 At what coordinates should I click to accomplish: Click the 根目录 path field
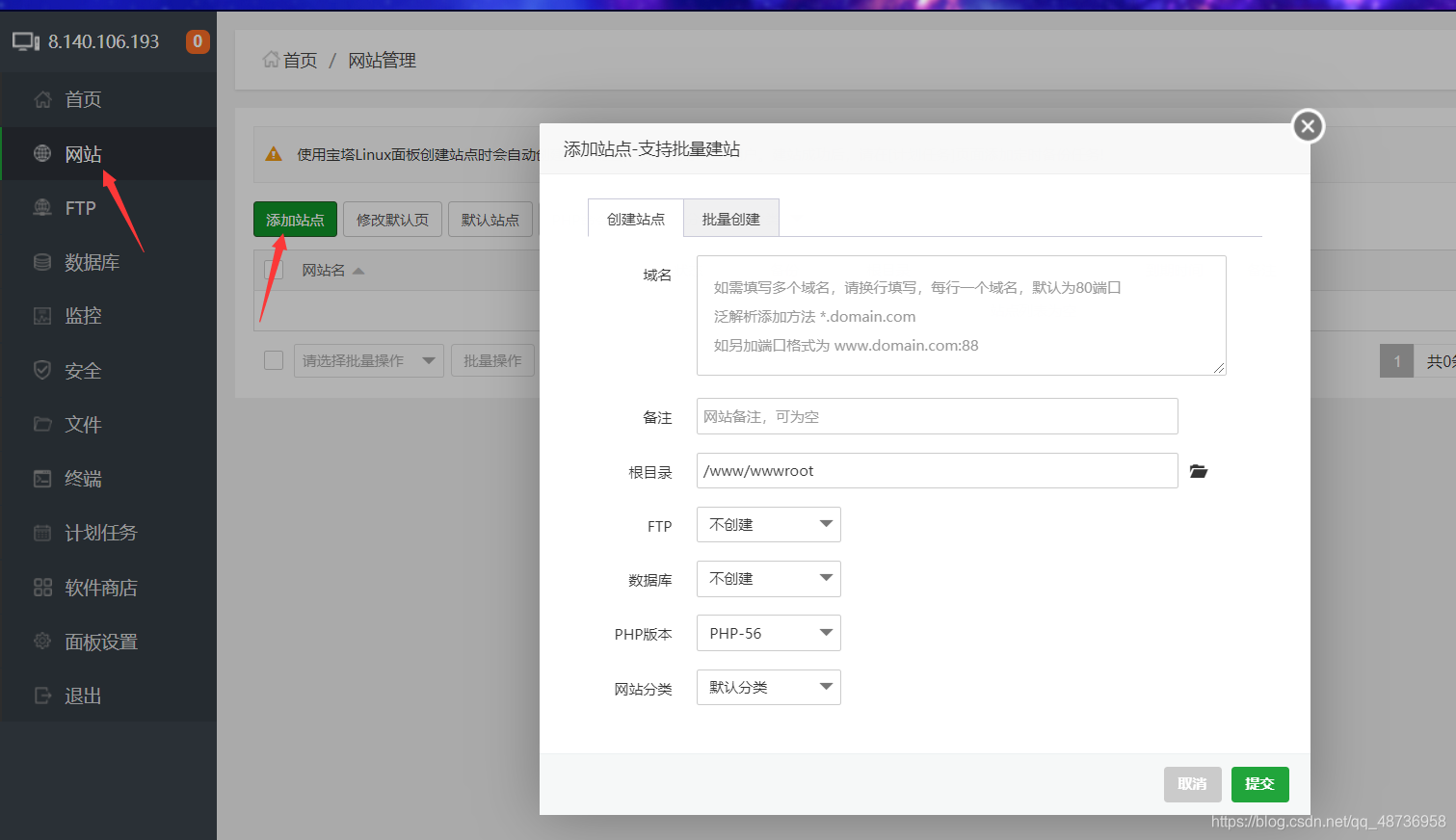click(x=937, y=470)
